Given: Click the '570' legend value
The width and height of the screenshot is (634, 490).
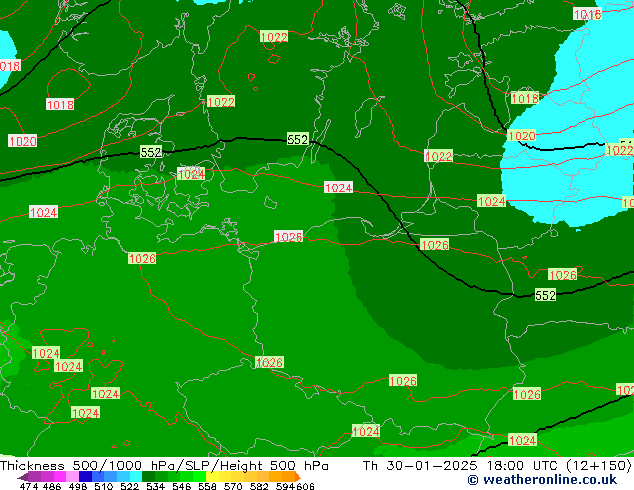Looking at the screenshot, I should point(233,486).
